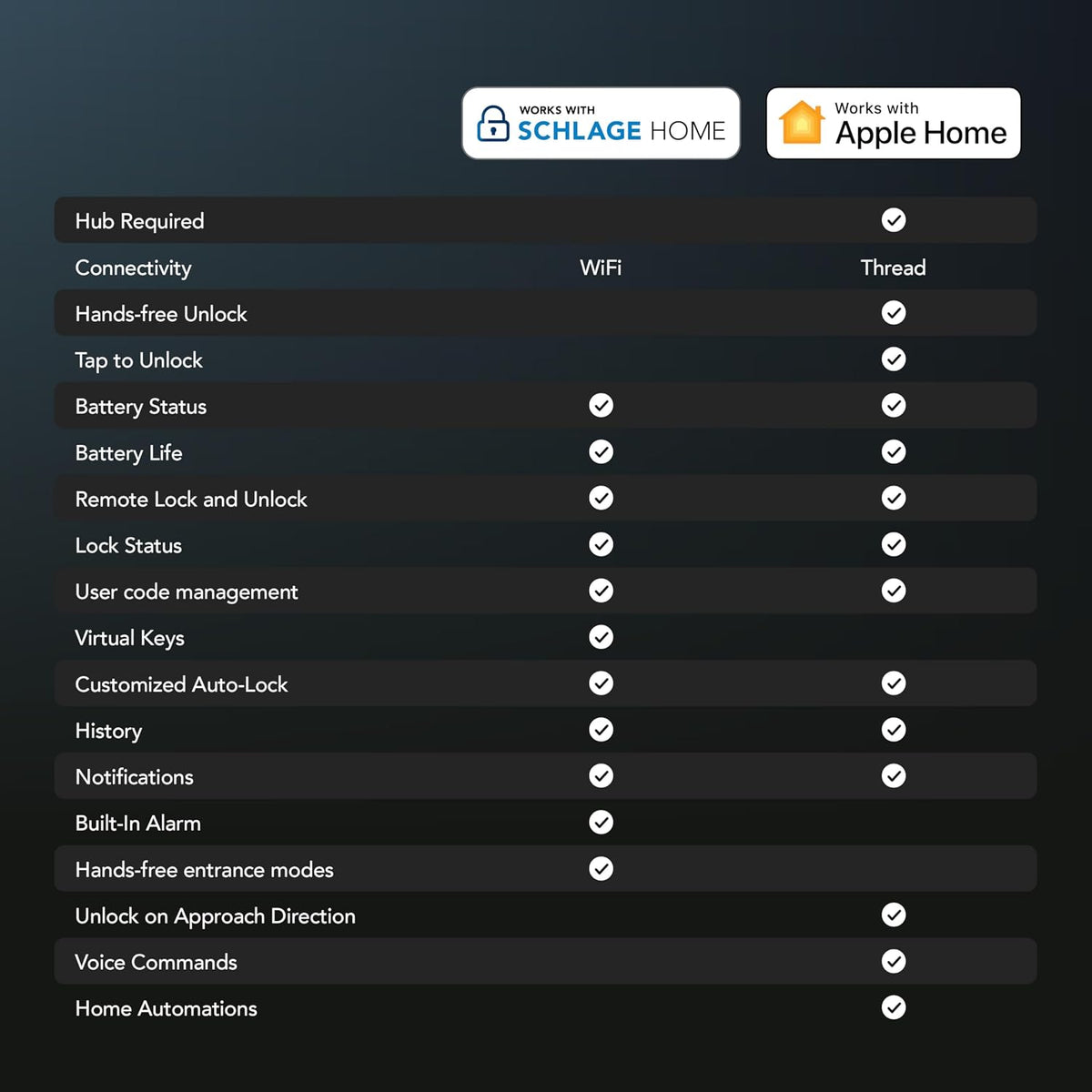Screen dimensions: 1092x1092
Task: Click Notifications checkmark in Schlage Home column
Action: pos(601,776)
